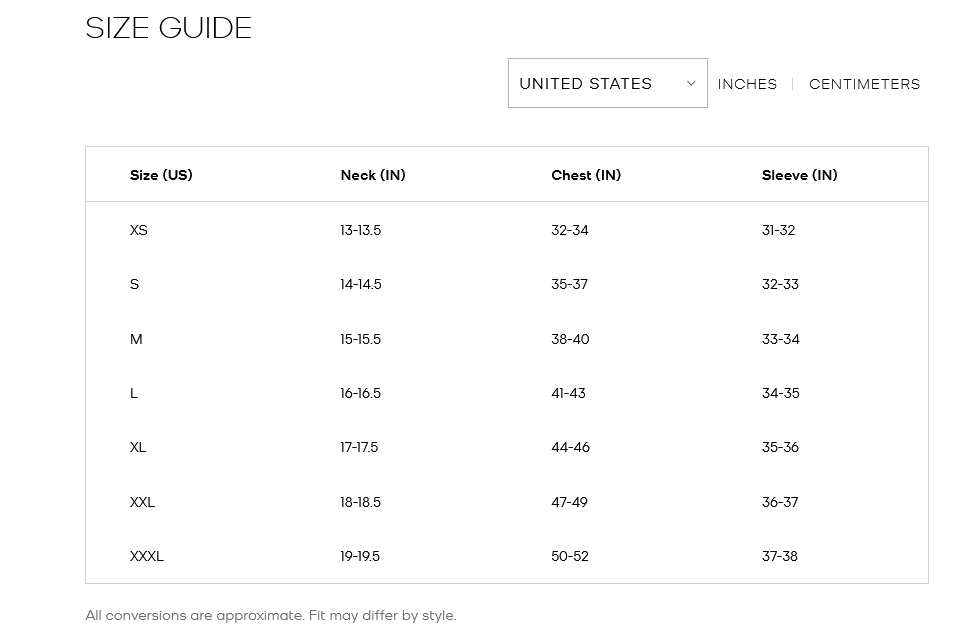The width and height of the screenshot is (954, 636).
Task: Select the S size row label
Action: (134, 284)
